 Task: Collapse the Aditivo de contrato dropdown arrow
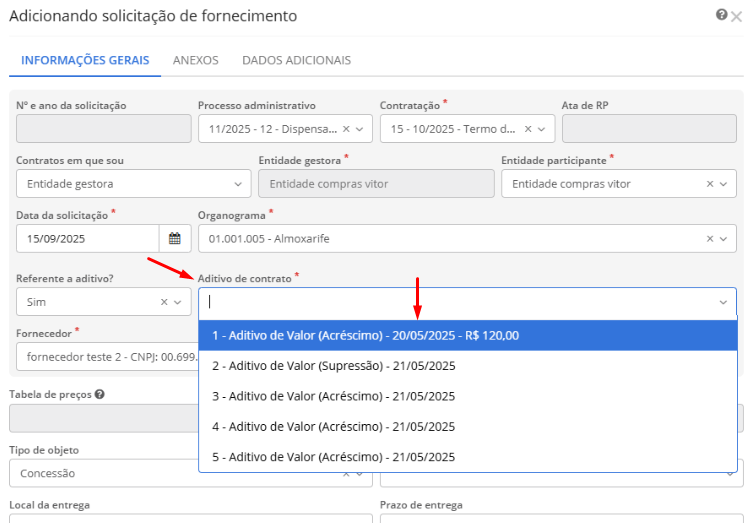(x=723, y=302)
